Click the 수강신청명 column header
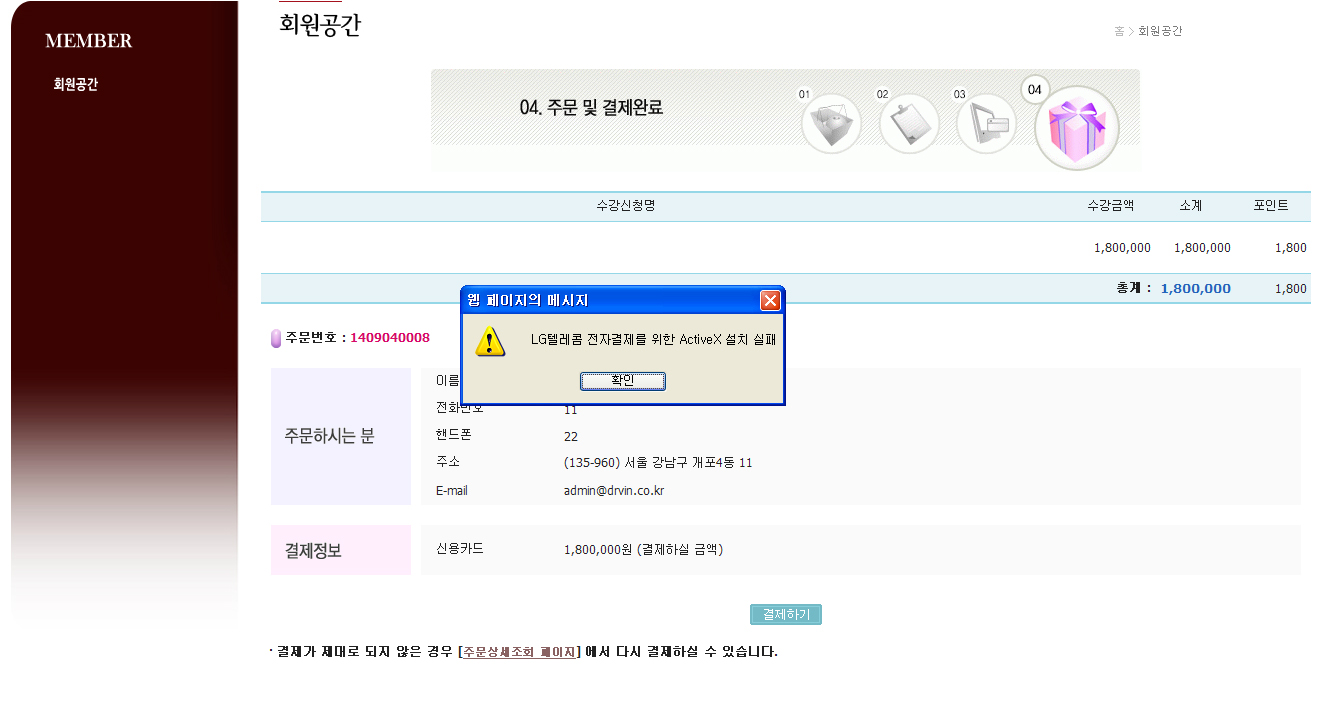Viewport: 1335px width, 710px height. coord(625,206)
